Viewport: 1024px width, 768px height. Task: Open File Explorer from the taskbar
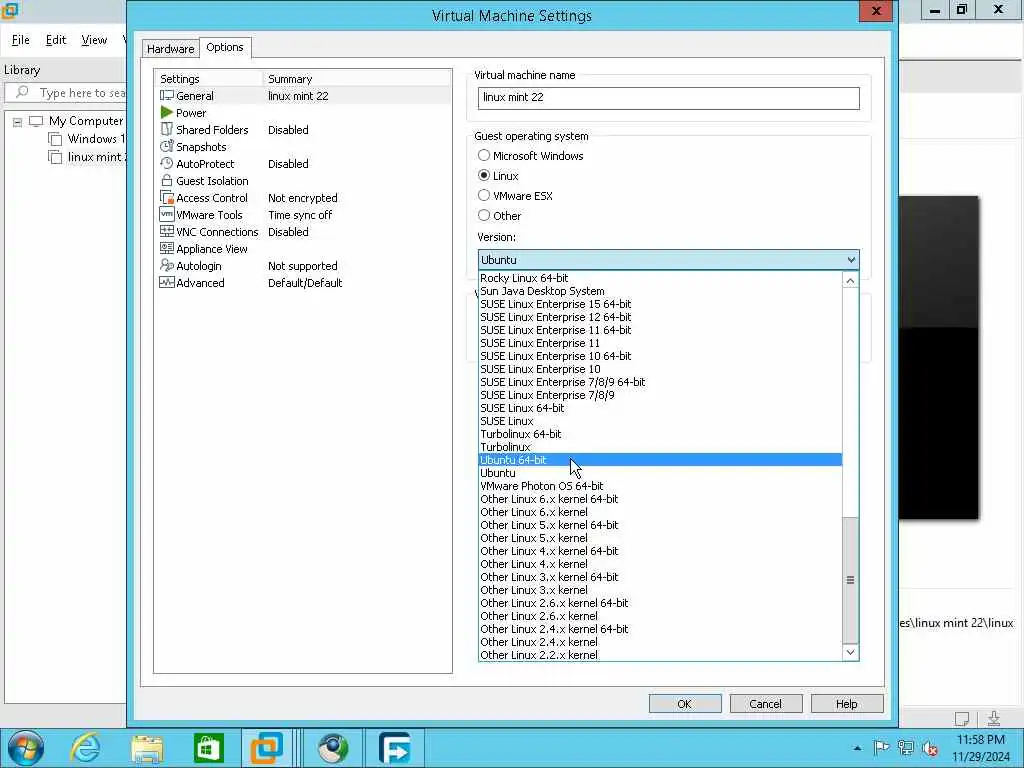coord(147,748)
